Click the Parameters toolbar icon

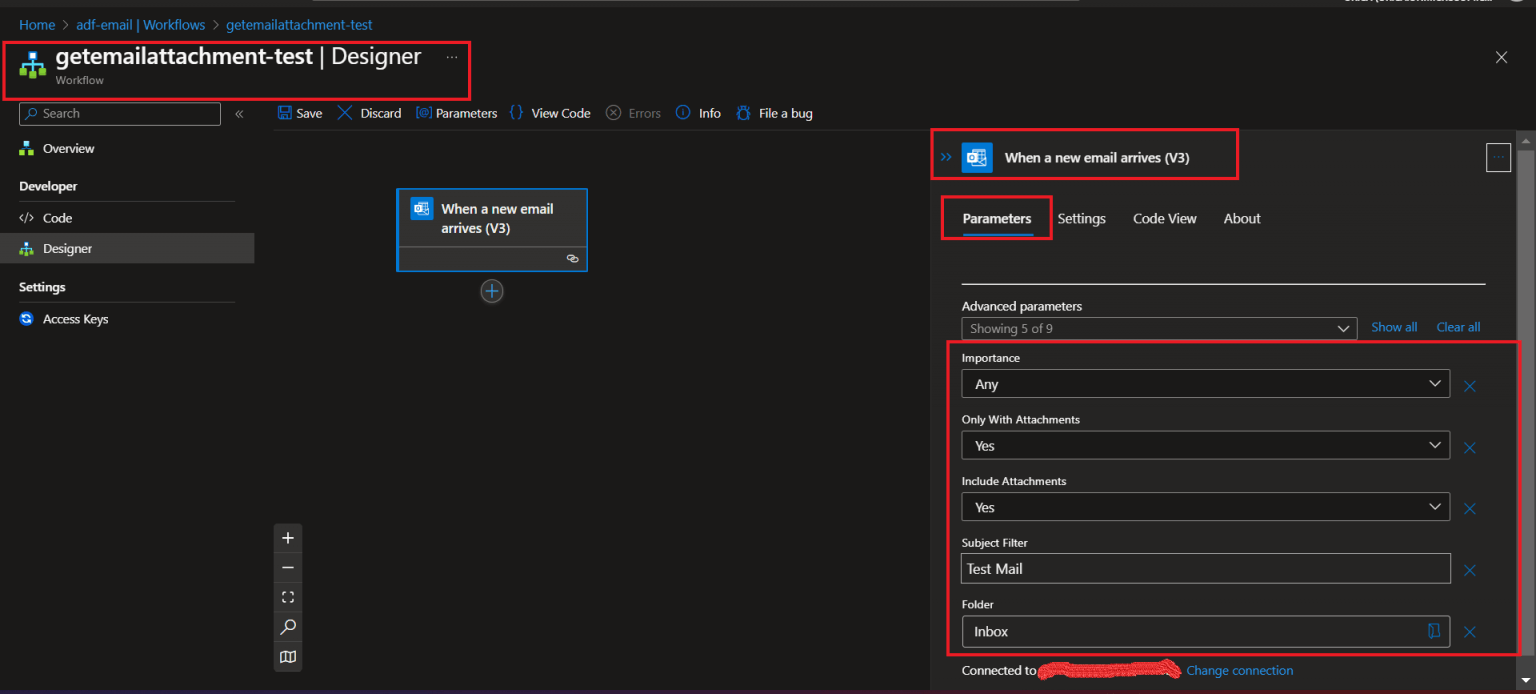click(x=423, y=113)
